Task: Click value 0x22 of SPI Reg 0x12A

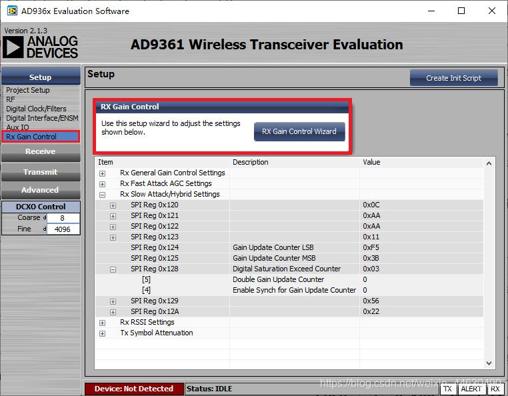Action: tap(371, 311)
